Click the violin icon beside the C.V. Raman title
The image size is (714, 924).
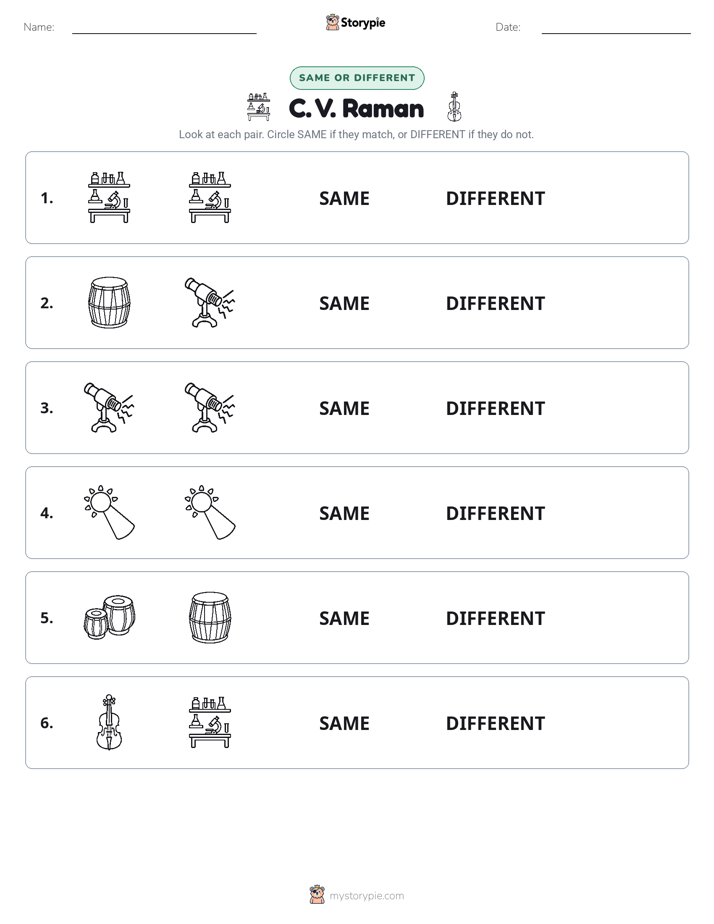coord(454,107)
